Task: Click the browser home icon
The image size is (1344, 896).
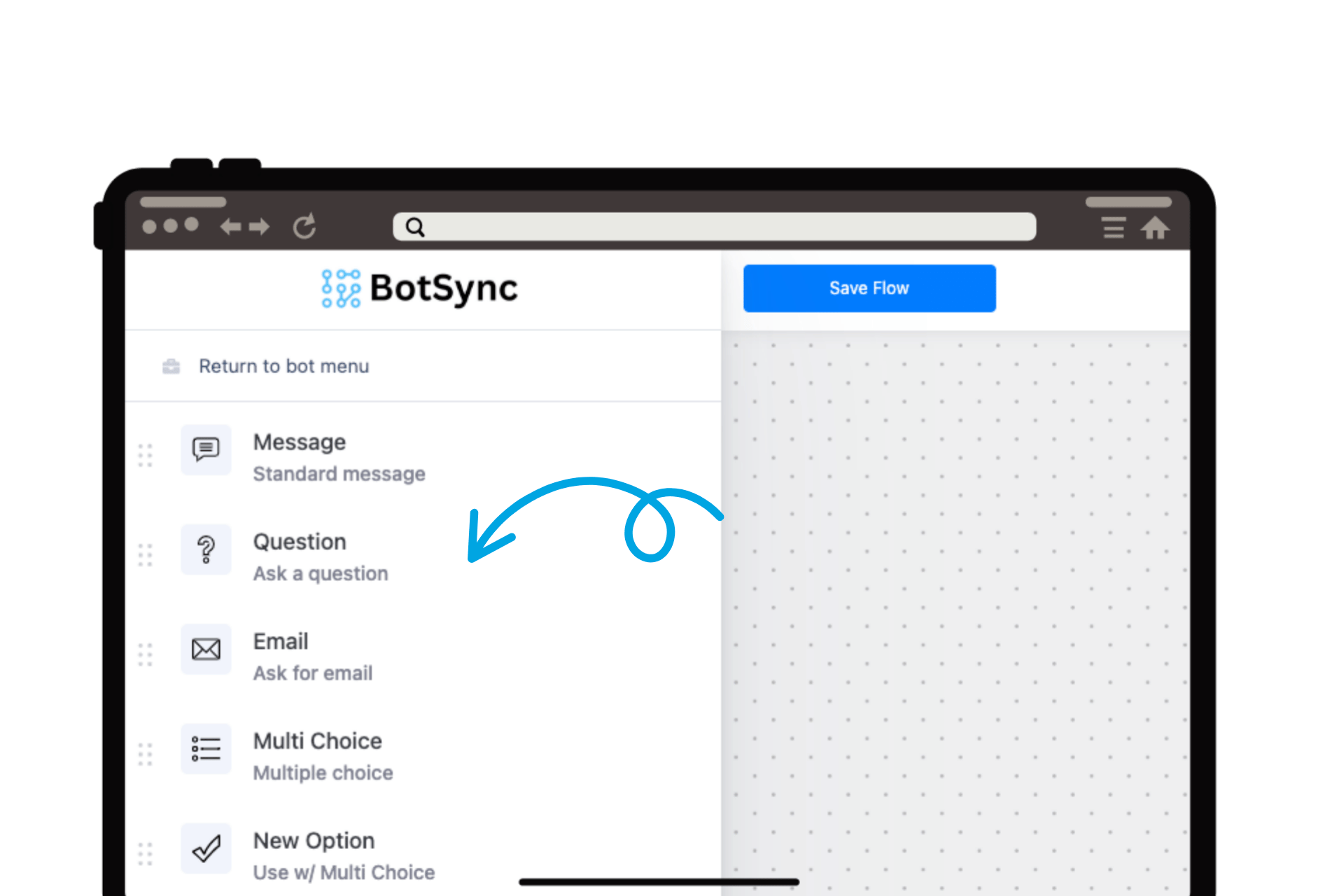Action: click(1154, 227)
